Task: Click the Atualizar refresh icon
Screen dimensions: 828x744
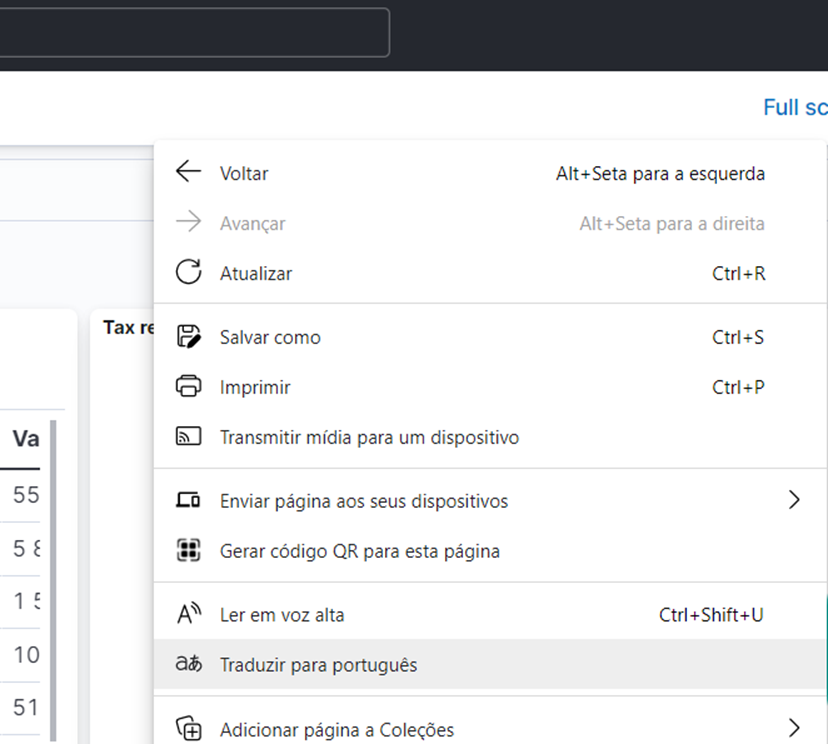Action: 188,272
